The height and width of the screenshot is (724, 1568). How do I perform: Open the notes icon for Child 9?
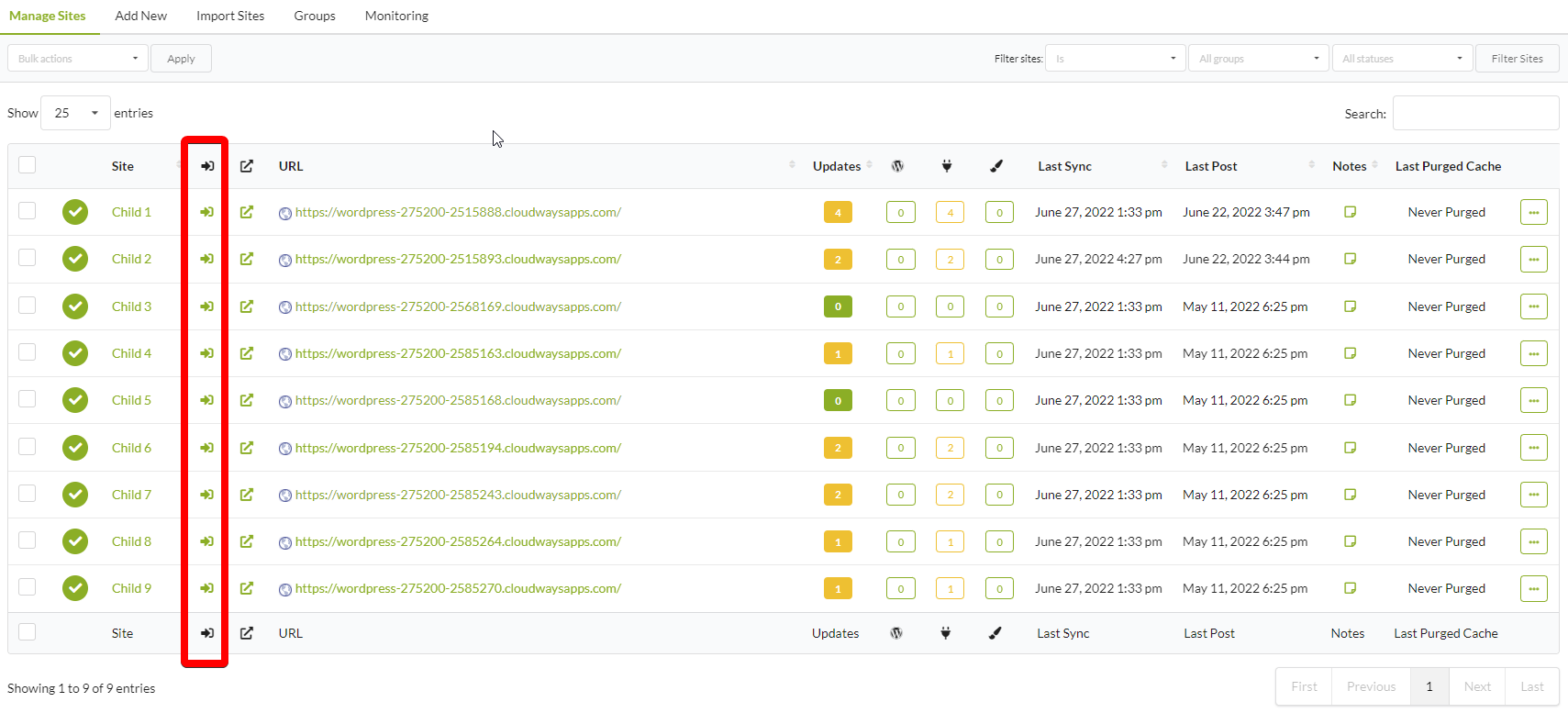1350,588
